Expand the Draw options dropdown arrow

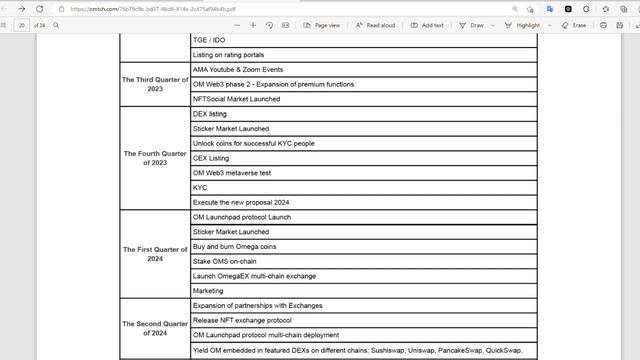click(493, 25)
